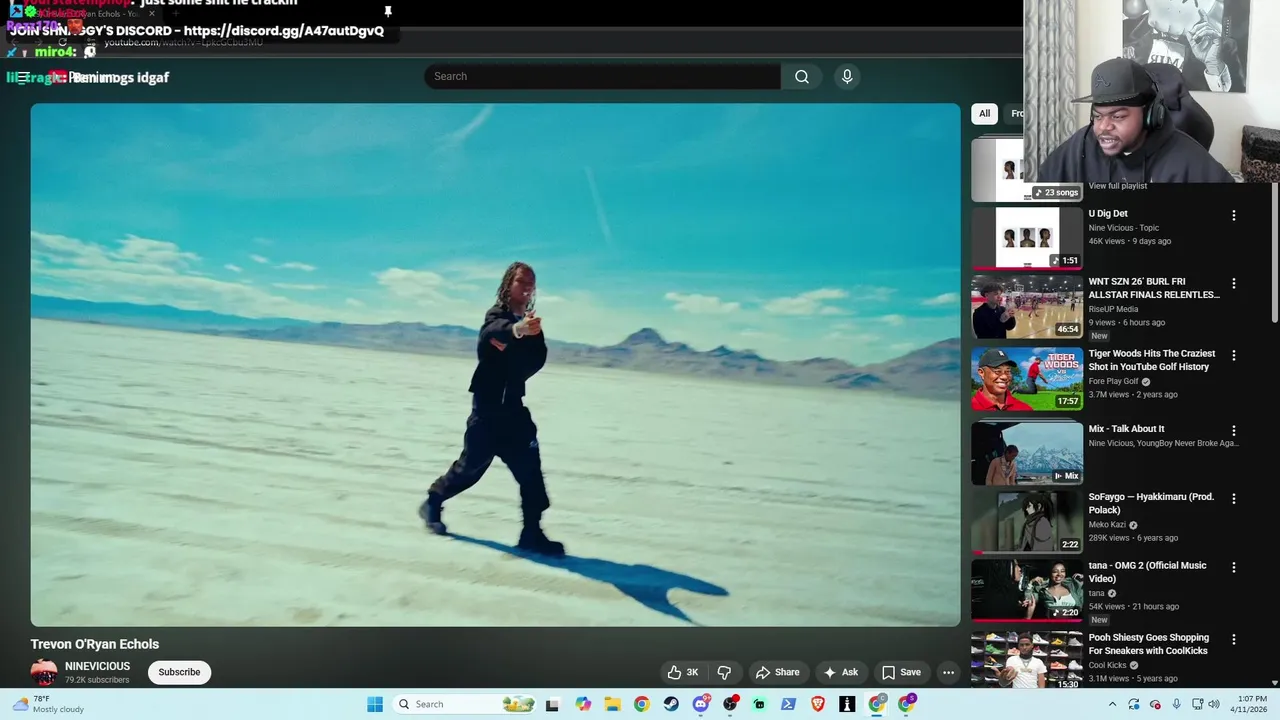Like the video with thumbs up
Image resolution: width=1280 pixels, height=720 pixels.
(683, 672)
